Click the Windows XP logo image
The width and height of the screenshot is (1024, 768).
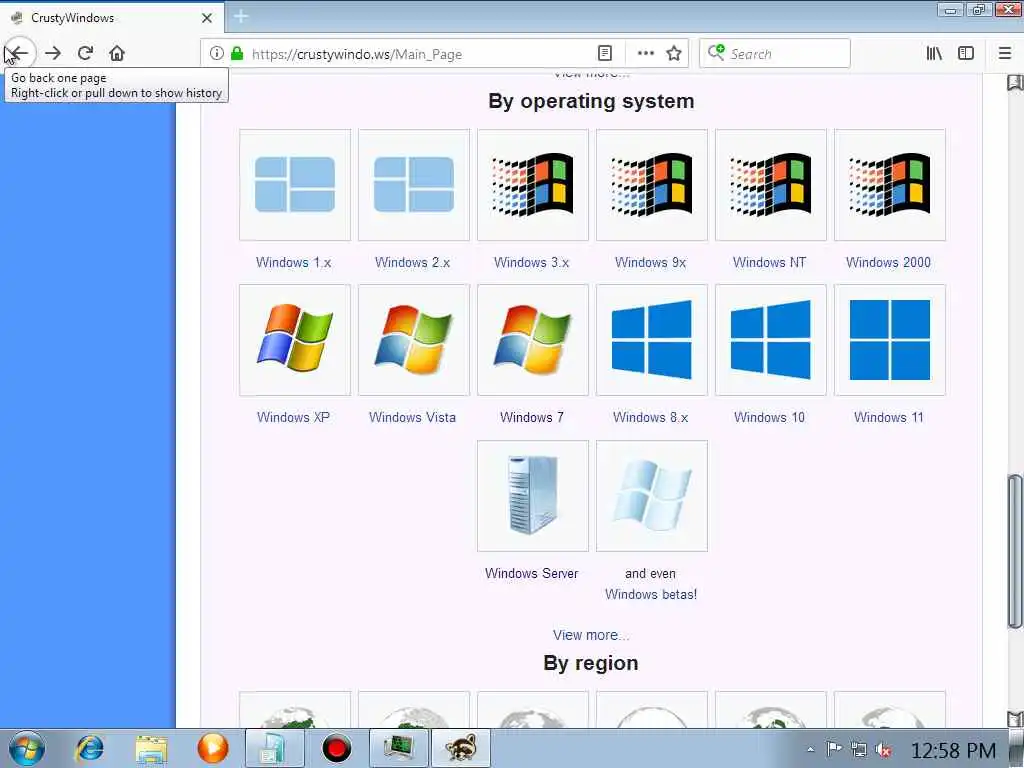295,340
